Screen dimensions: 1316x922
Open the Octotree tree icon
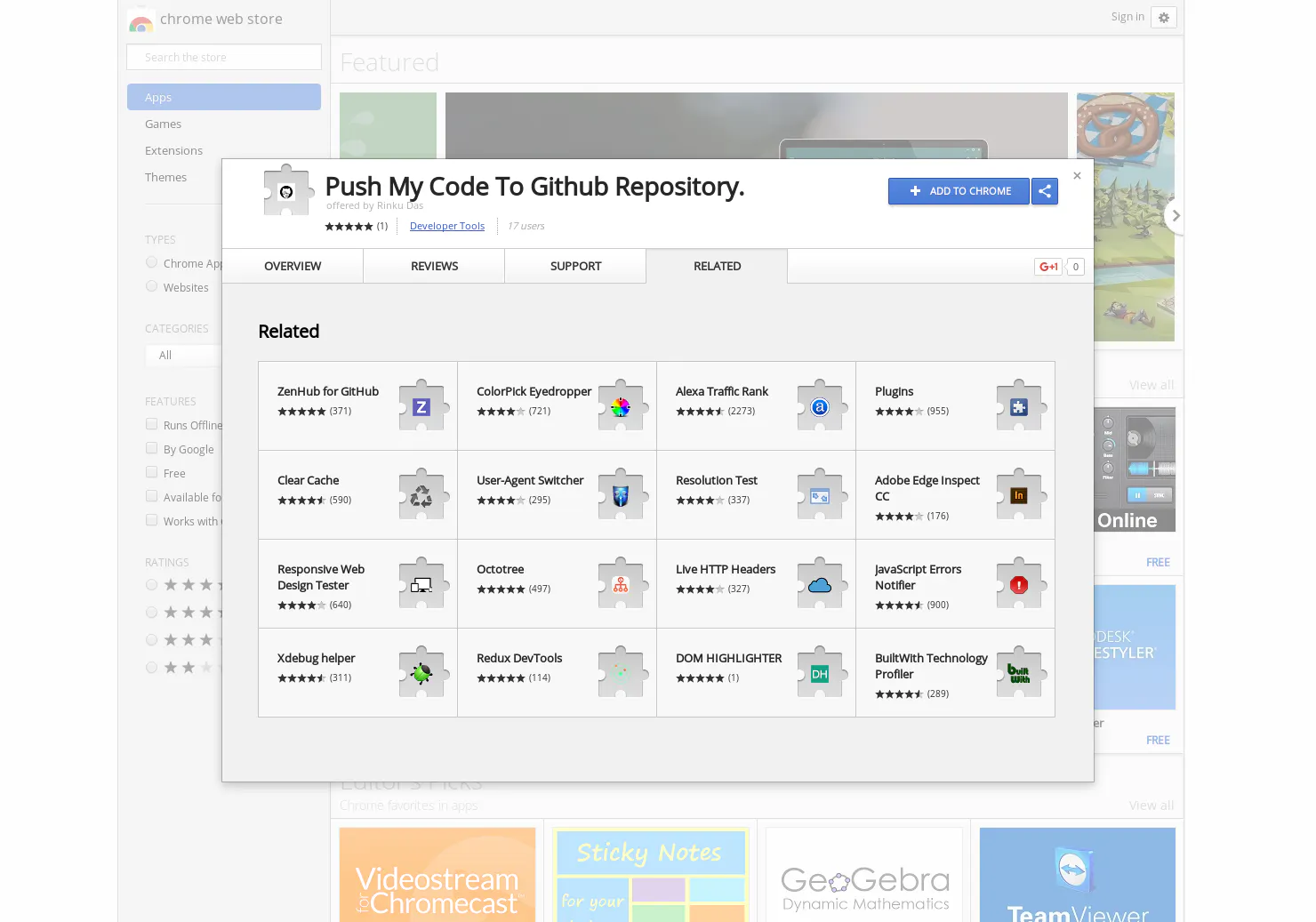(621, 584)
